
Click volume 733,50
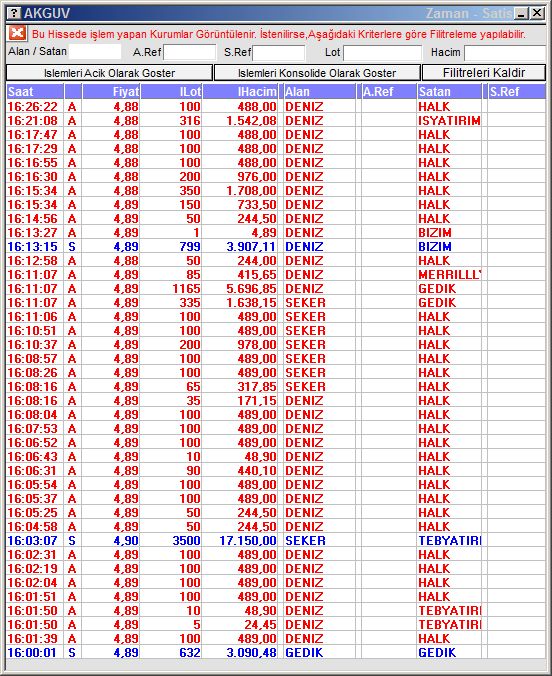pyautogui.click(x=257, y=205)
